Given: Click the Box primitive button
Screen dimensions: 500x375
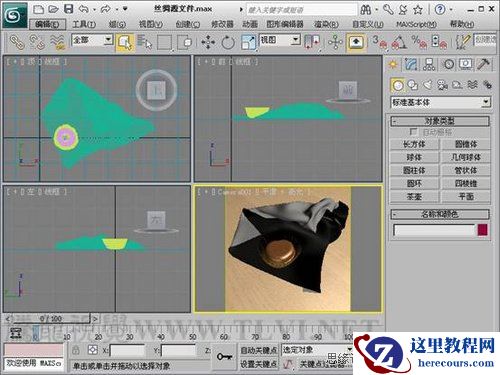Looking at the screenshot, I should [414, 144].
